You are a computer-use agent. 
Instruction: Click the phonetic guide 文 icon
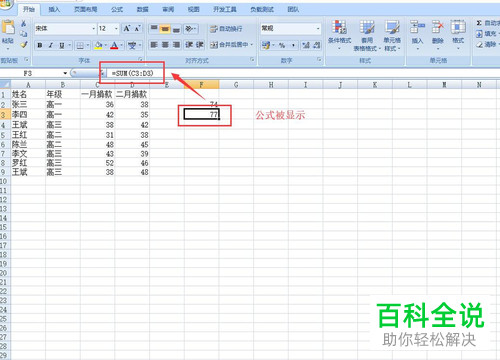pos(132,45)
